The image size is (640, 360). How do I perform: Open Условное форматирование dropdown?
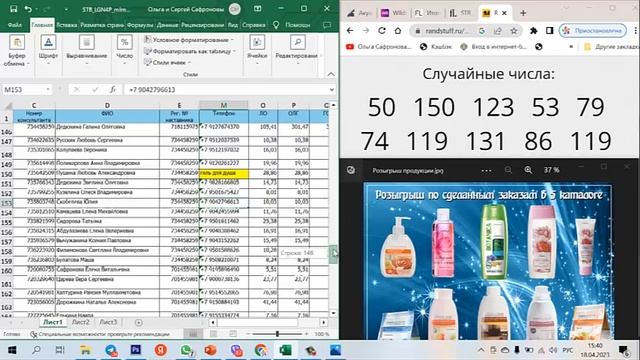point(189,40)
